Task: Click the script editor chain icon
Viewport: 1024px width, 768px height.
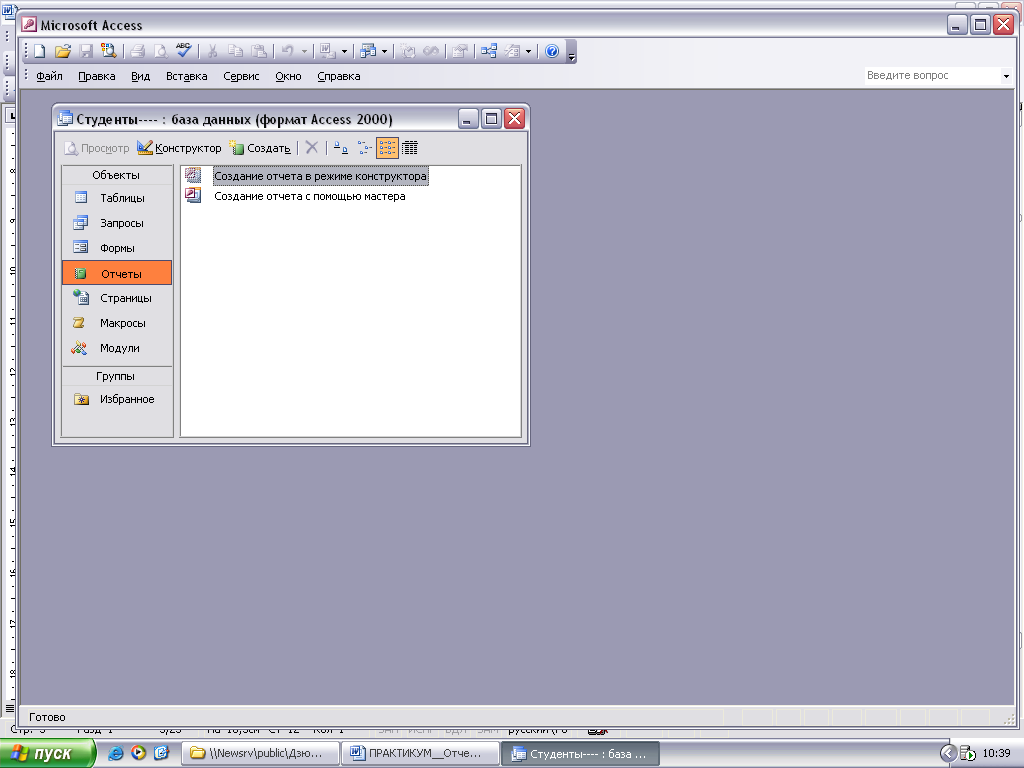Action: 431,51
